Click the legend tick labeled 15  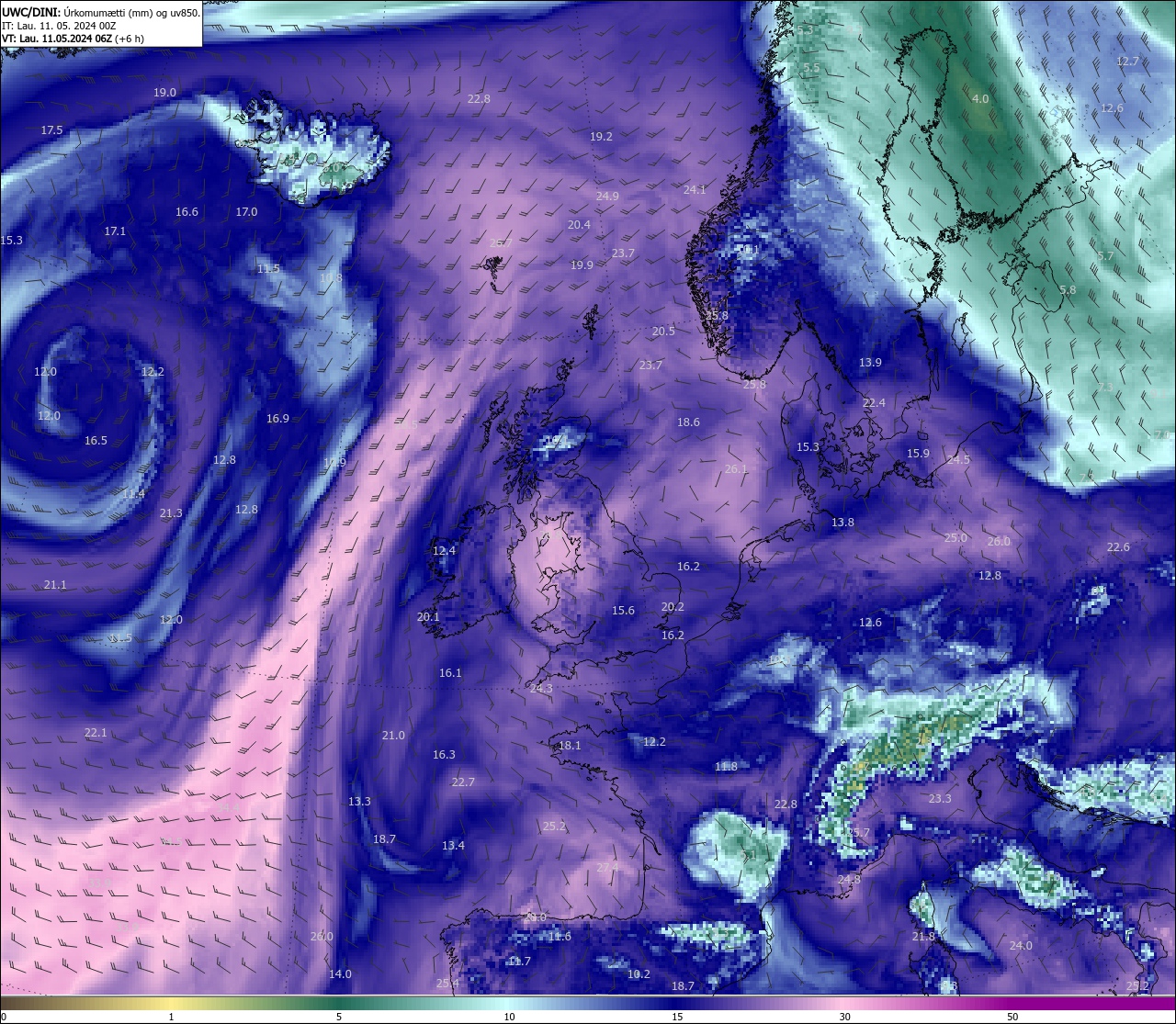pos(677,1017)
